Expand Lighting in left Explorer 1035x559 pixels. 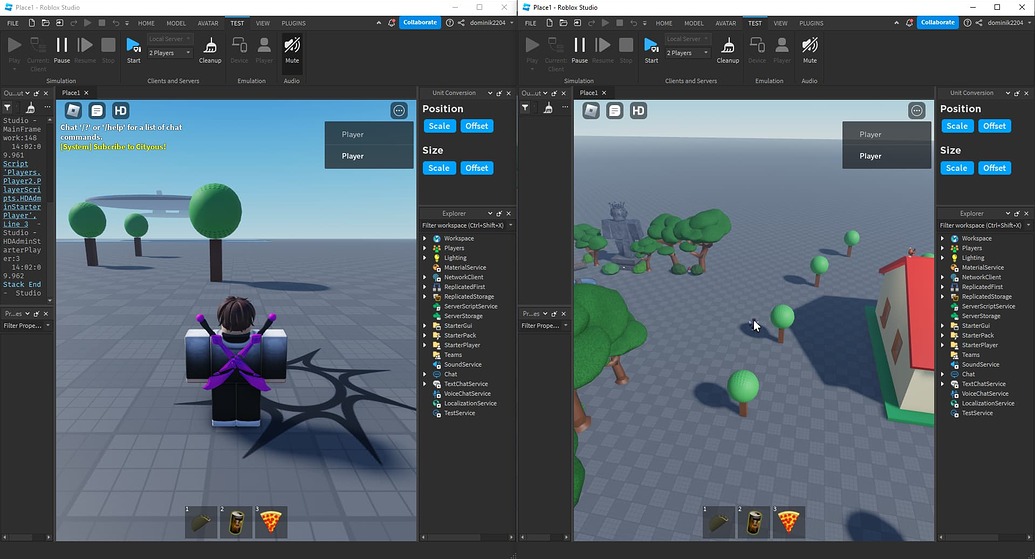point(425,258)
